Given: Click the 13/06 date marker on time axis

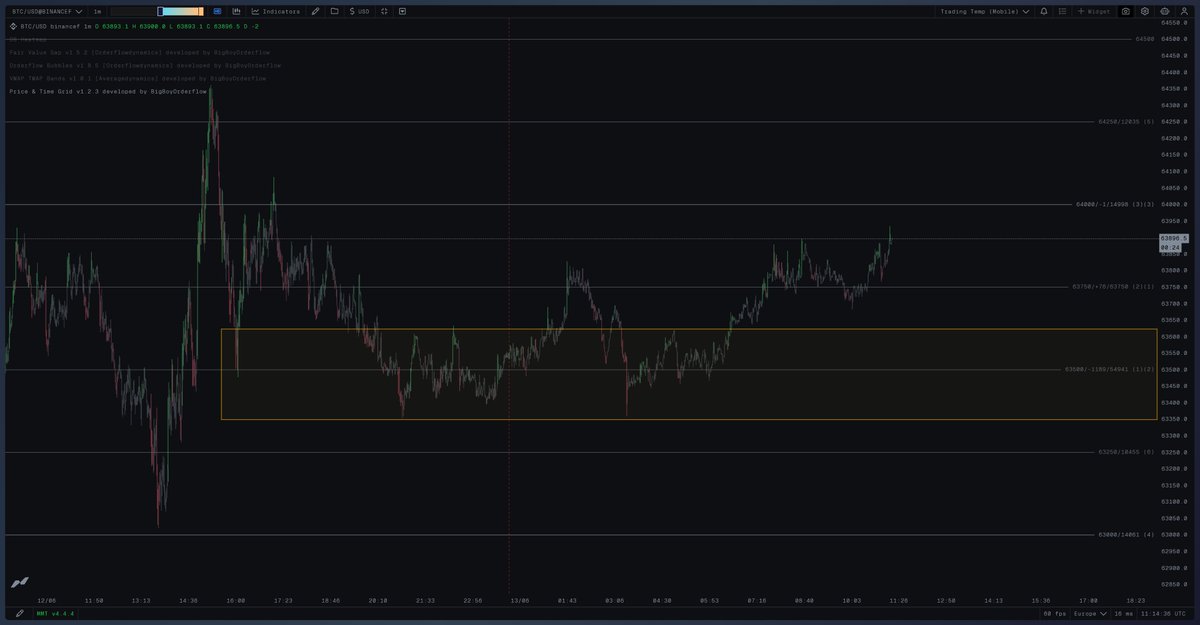Looking at the screenshot, I should pos(520,600).
